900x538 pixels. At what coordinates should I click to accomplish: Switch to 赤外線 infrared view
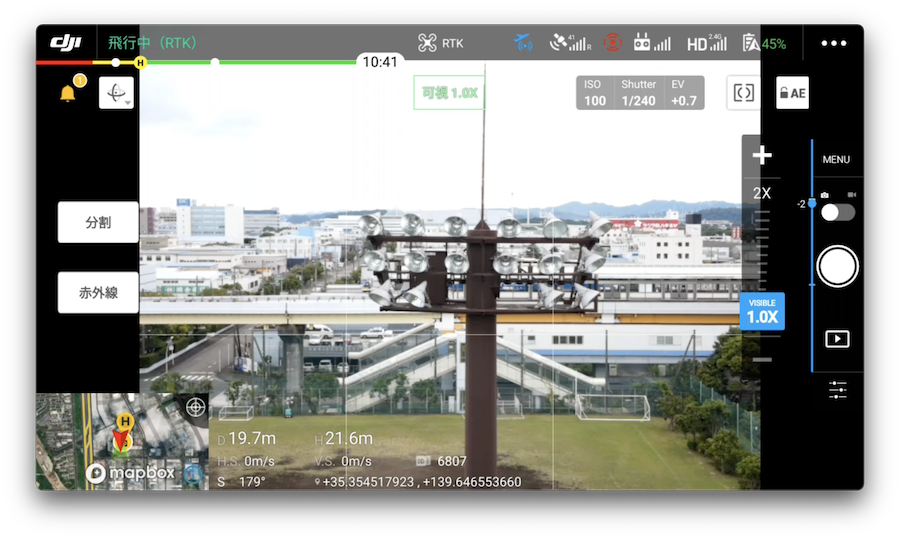point(98,293)
